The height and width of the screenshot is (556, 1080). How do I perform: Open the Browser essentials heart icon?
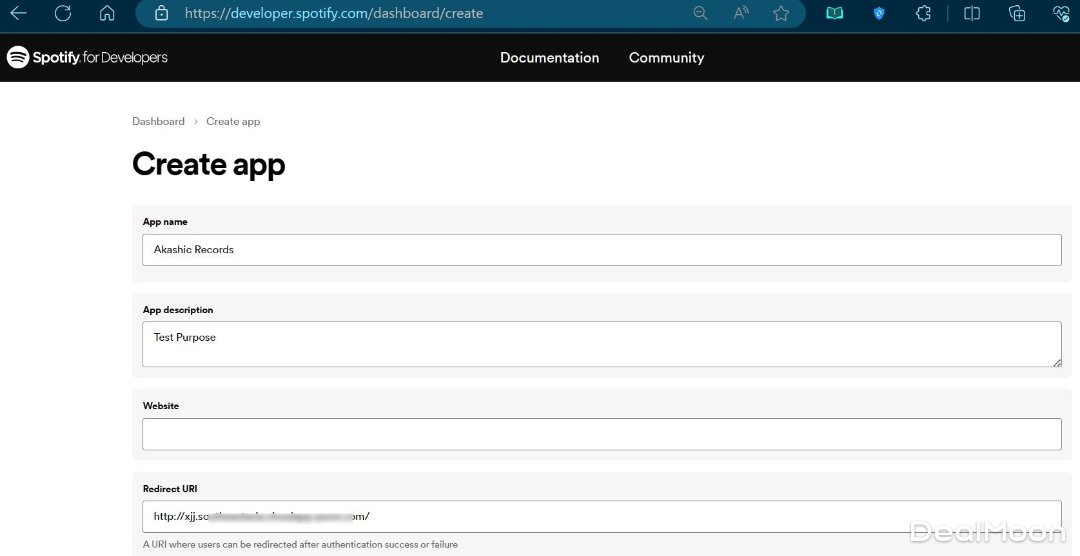(1061, 13)
